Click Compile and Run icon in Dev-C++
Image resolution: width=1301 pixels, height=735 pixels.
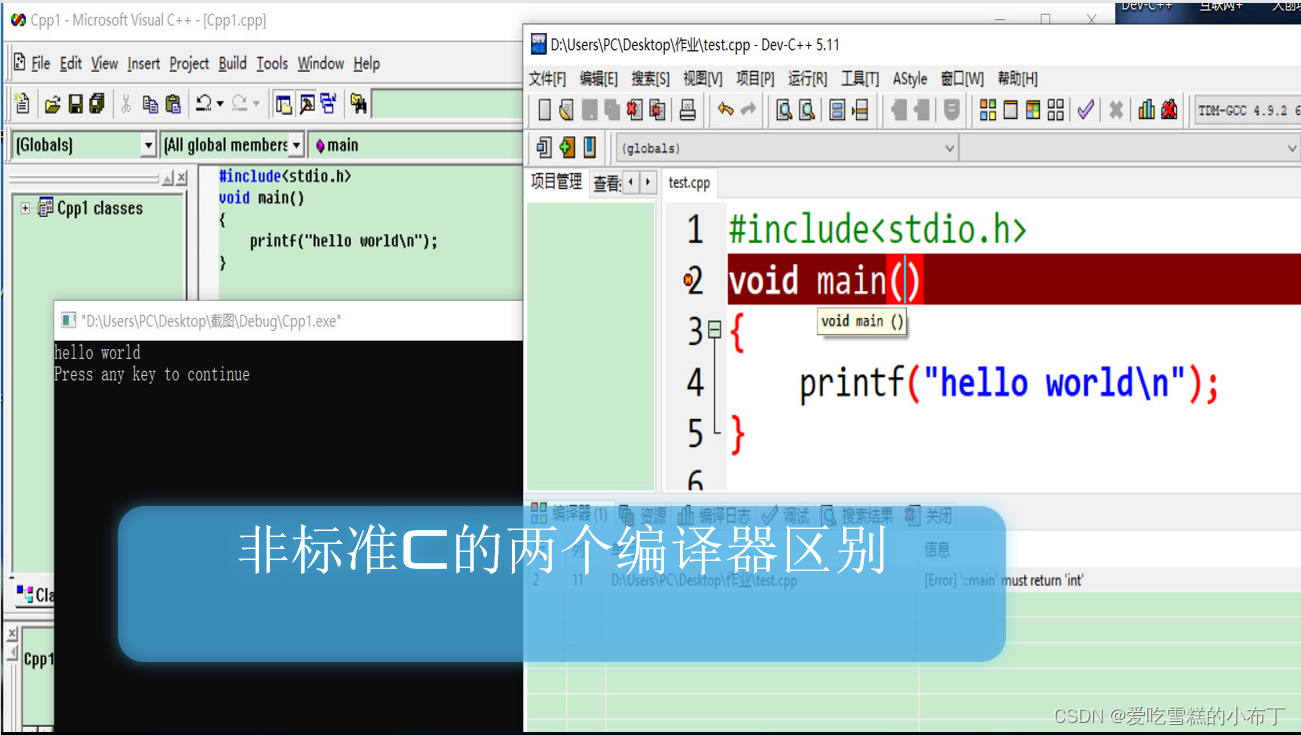point(1033,110)
